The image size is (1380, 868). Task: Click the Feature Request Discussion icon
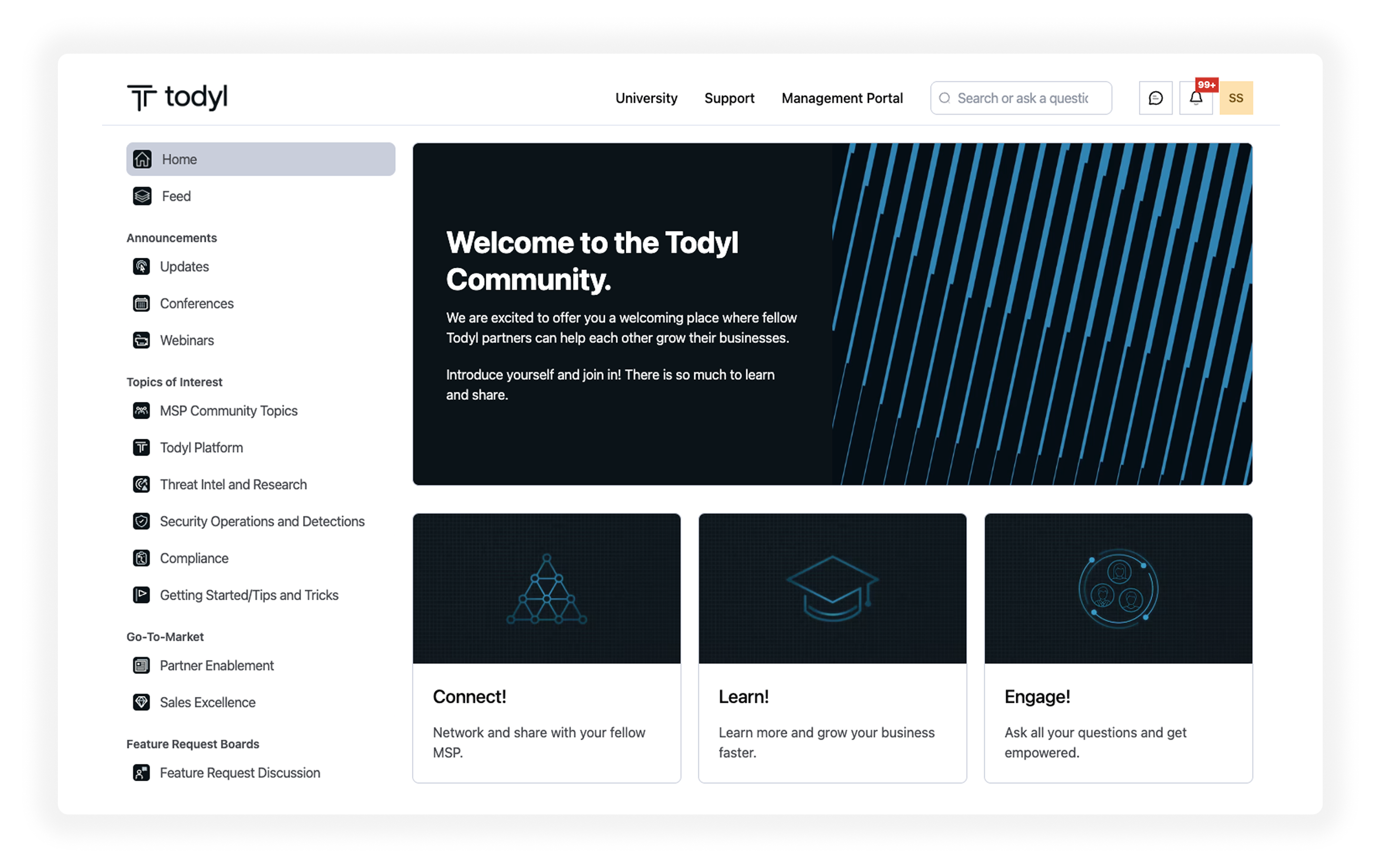pyautogui.click(x=142, y=773)
